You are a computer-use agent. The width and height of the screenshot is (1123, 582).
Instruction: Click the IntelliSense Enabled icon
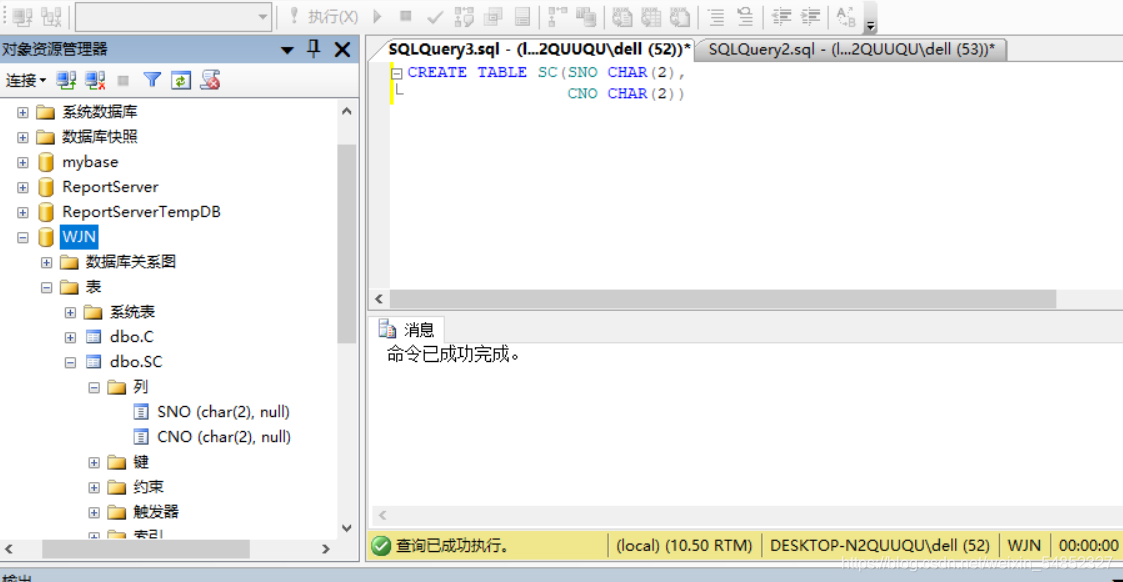pyautogui.click(x=523, y=16)
